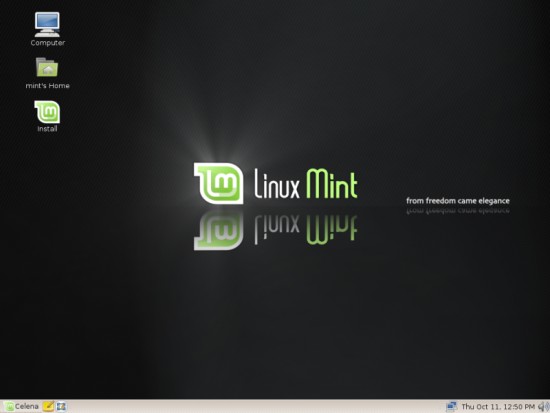Open the calendar from the clock
This screenshot has height=413, width=550.
coord(498,407)
